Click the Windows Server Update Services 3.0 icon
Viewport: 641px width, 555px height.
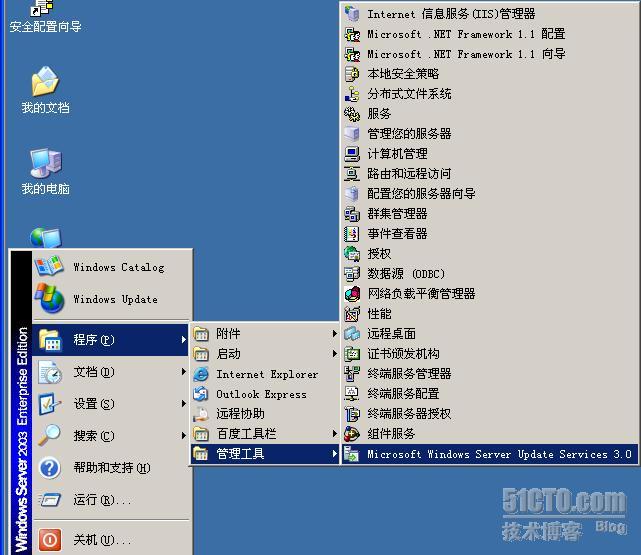coord(352,454)
